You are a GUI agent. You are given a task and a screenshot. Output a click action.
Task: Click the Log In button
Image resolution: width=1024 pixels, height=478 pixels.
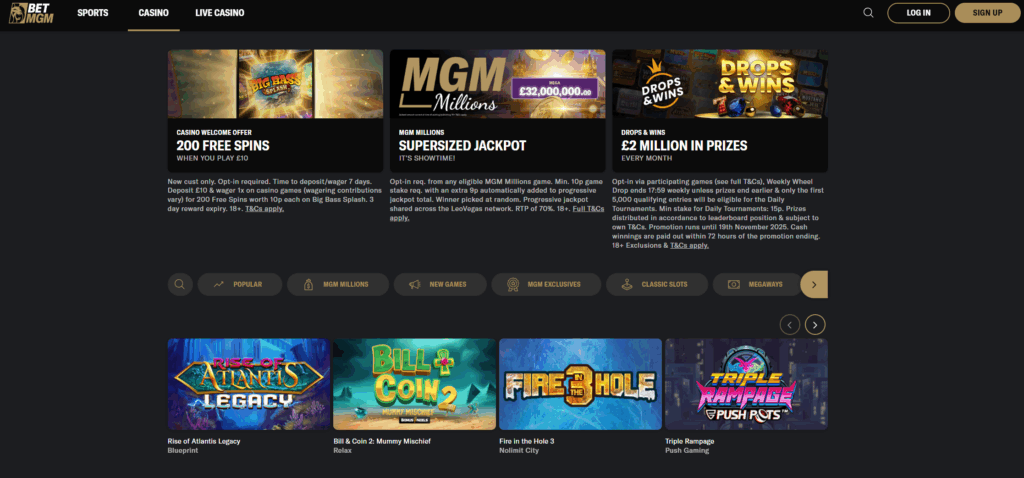click(x=918, y=12)
